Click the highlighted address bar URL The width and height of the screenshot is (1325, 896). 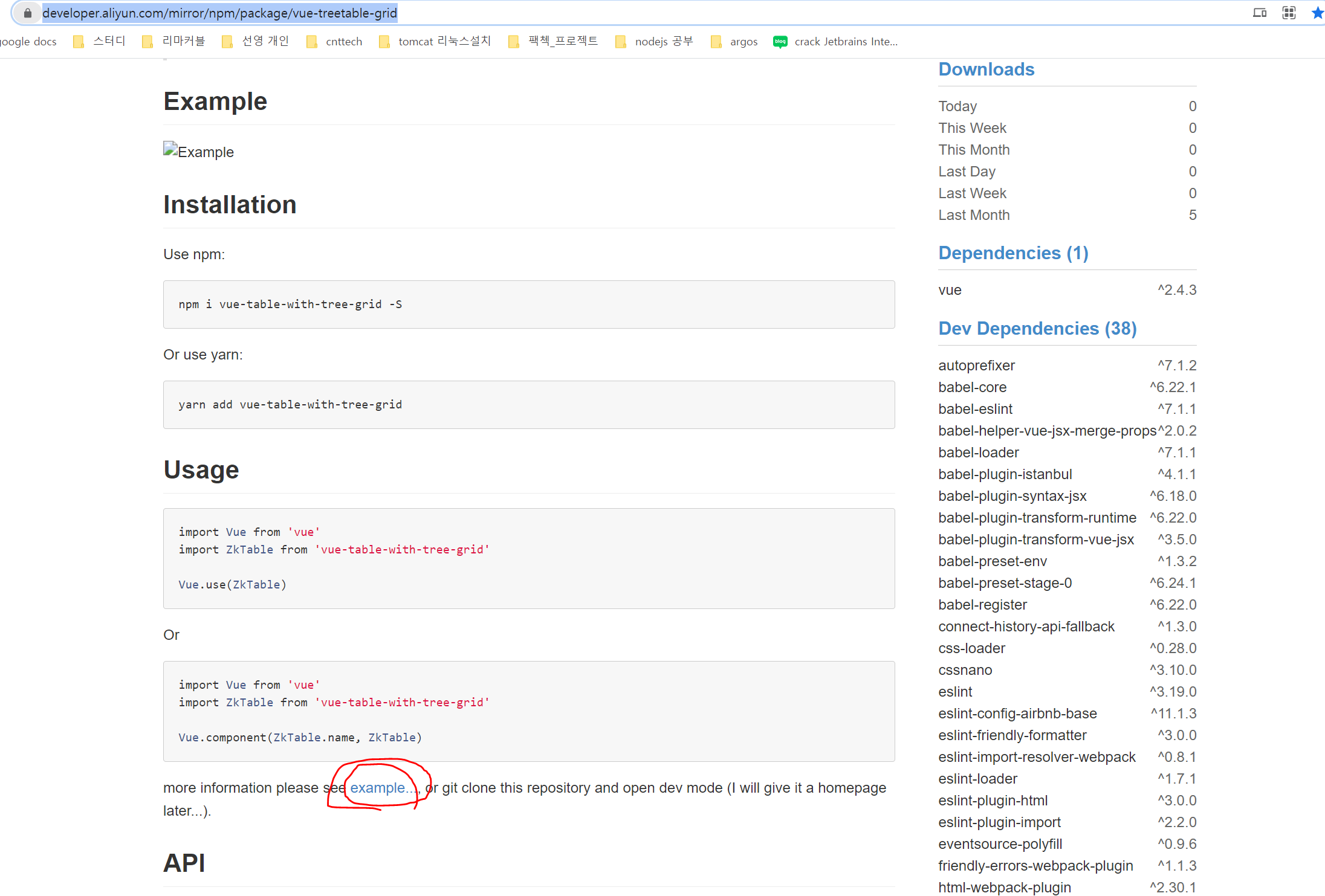219,13
